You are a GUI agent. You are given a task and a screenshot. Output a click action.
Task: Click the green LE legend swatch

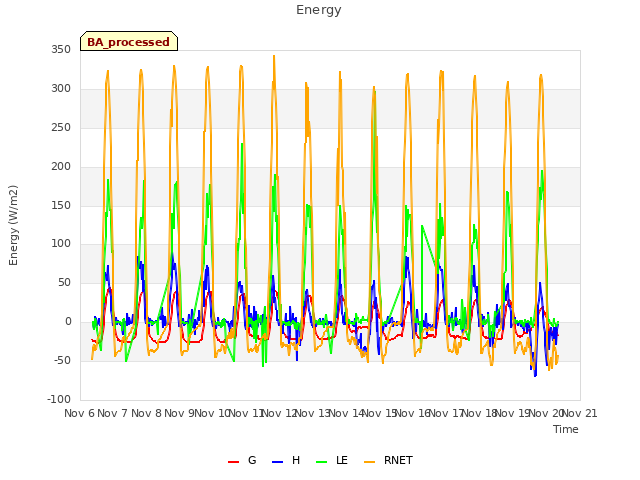[x=322, y=462]
